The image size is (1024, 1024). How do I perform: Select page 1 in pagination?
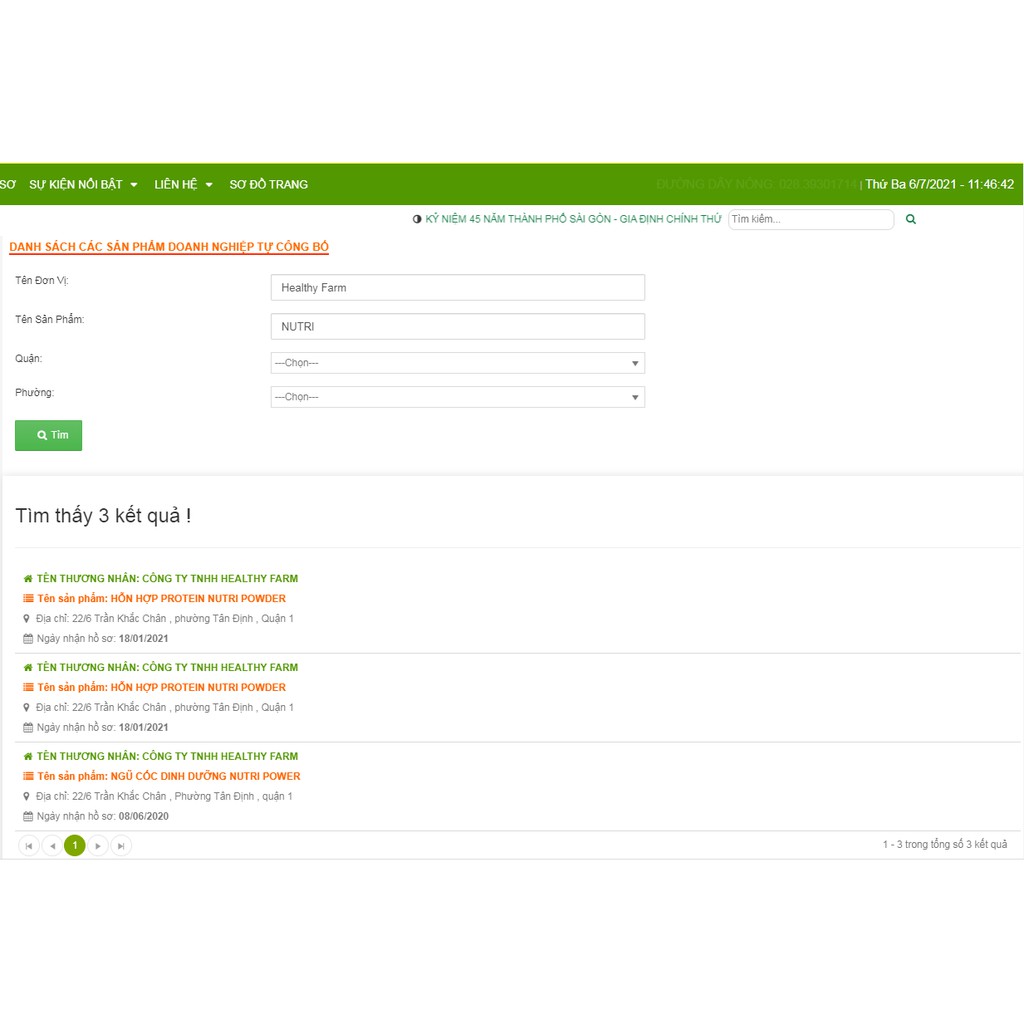(x=75, y=846)
